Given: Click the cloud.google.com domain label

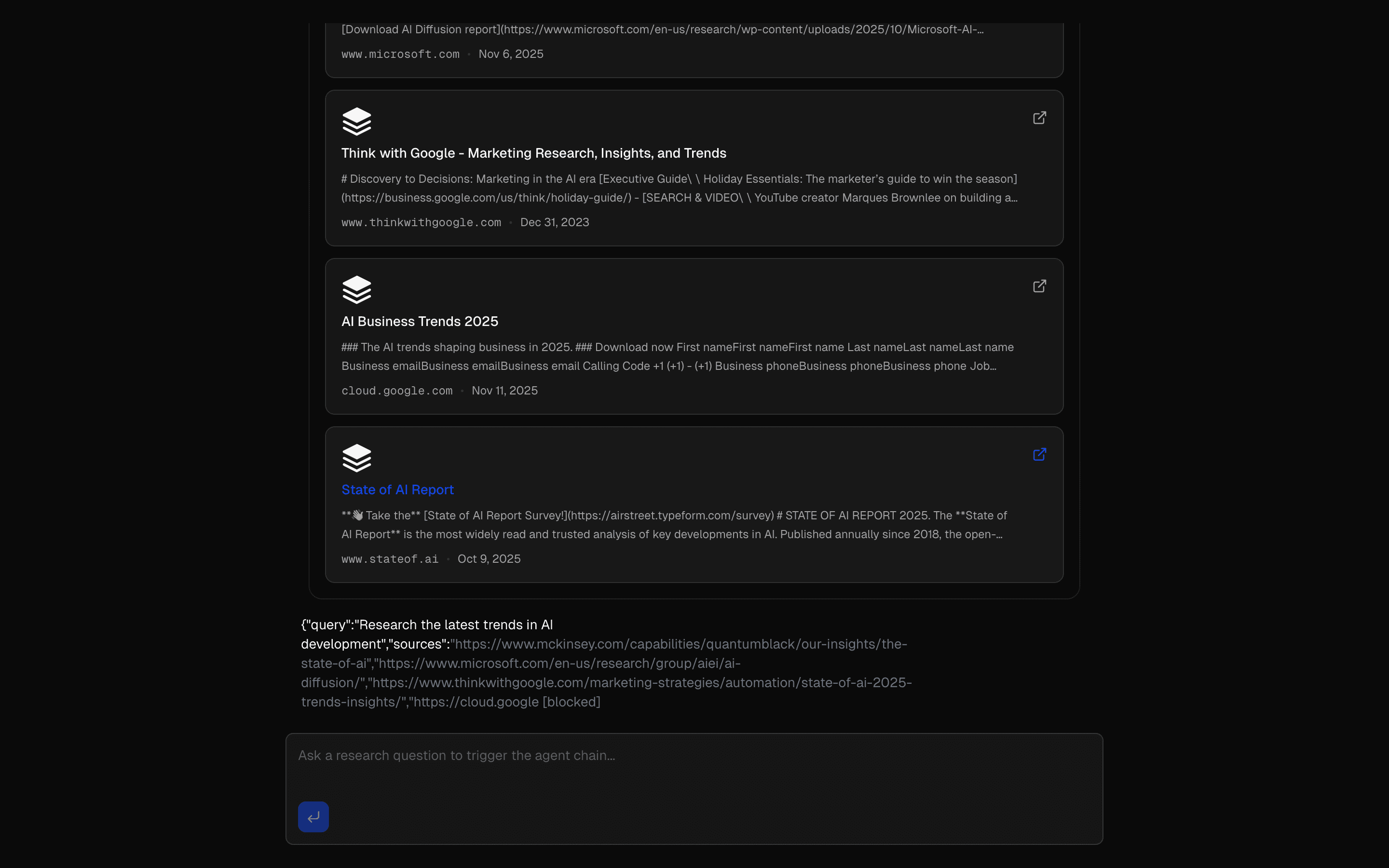Looking at the screenshot, I should (x=396, y=391).
